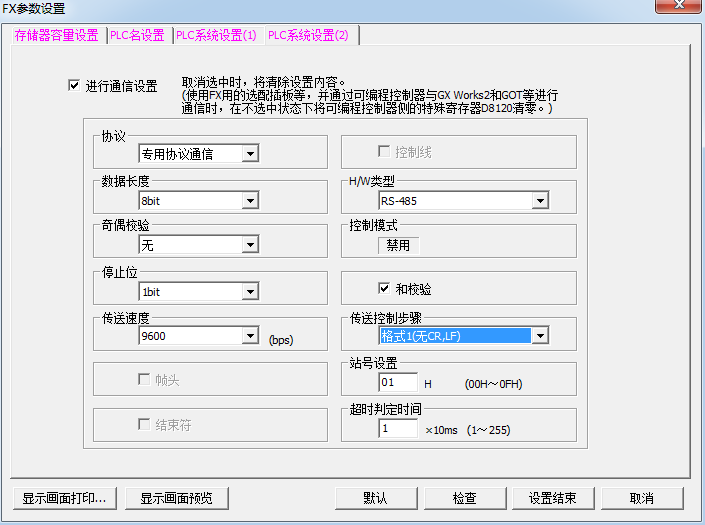Screen dimensions: 705x525
Task: Expand the H/W类型 RS-485 dropdown
Action: coord(539,201)
